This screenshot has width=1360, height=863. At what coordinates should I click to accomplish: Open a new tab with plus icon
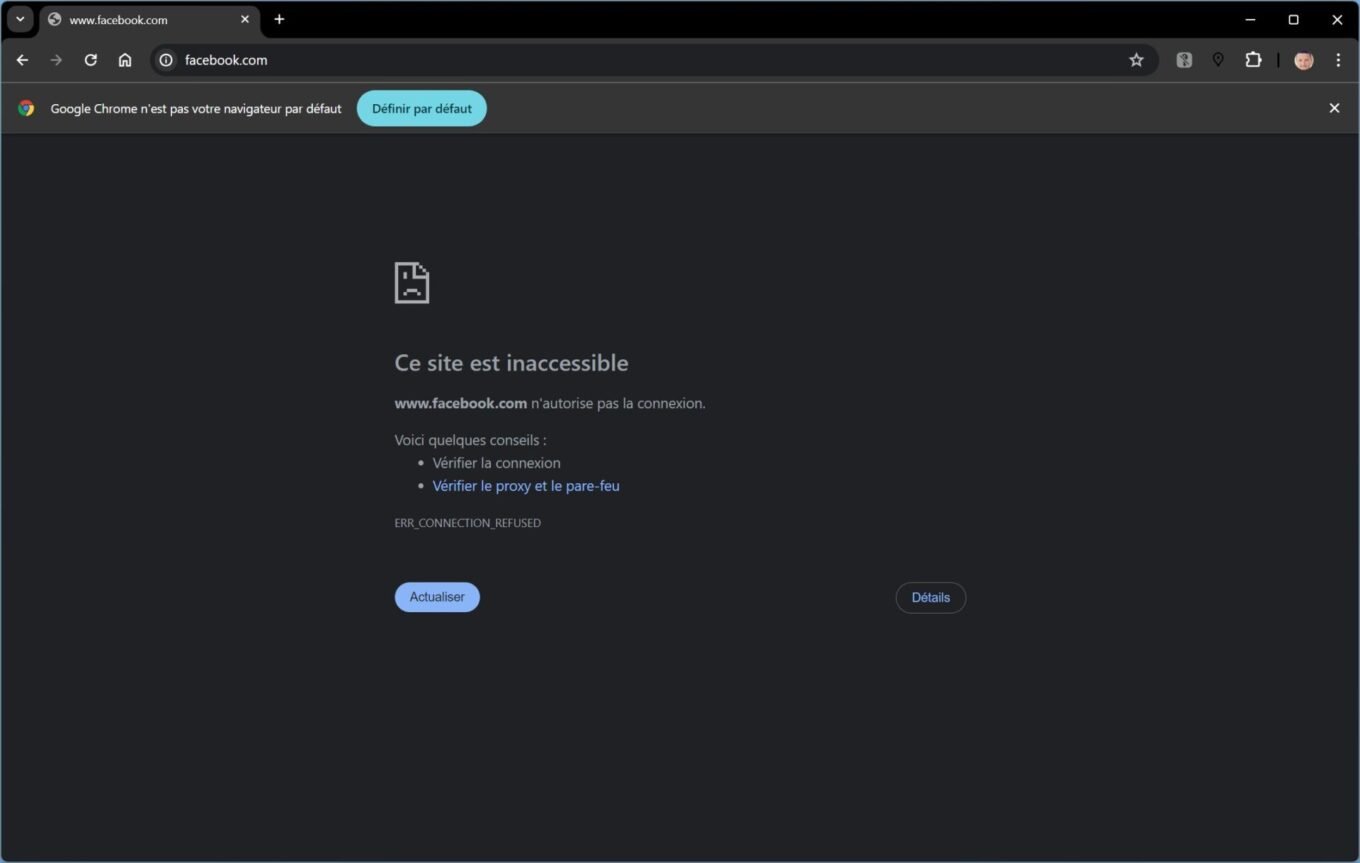(x=279, y=19)
